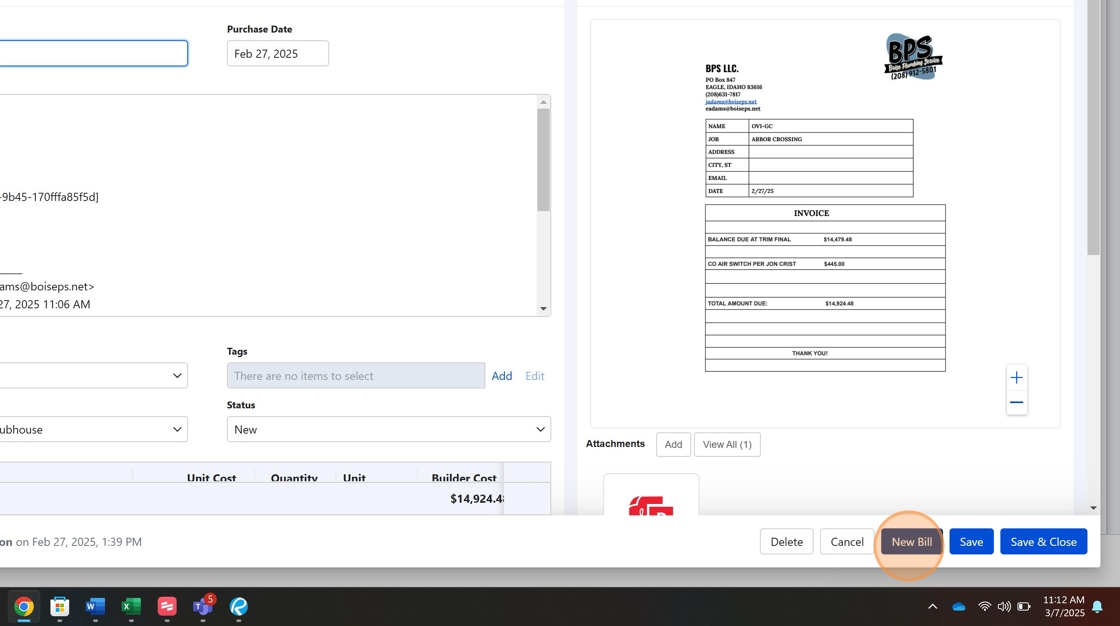Screen dimensions: 1120x626
Task: Open the Tags selection field
Action: [356, 376]
